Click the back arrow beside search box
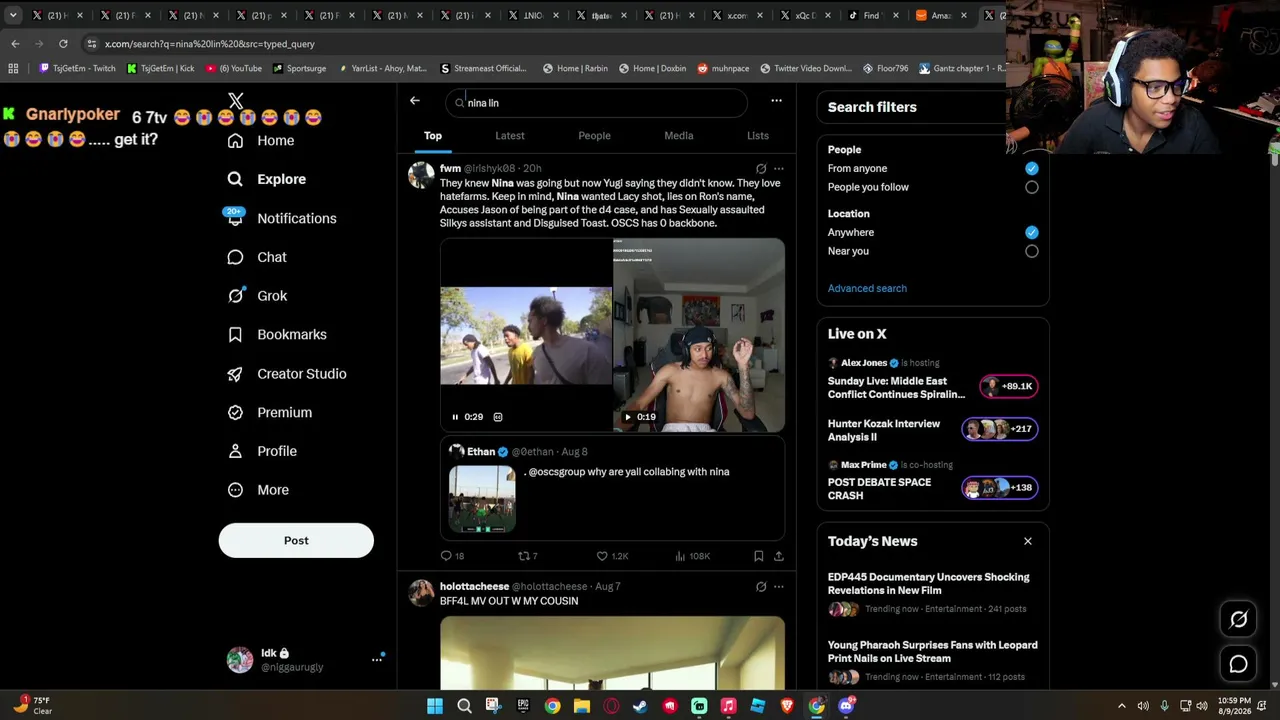 click(415, 101)
